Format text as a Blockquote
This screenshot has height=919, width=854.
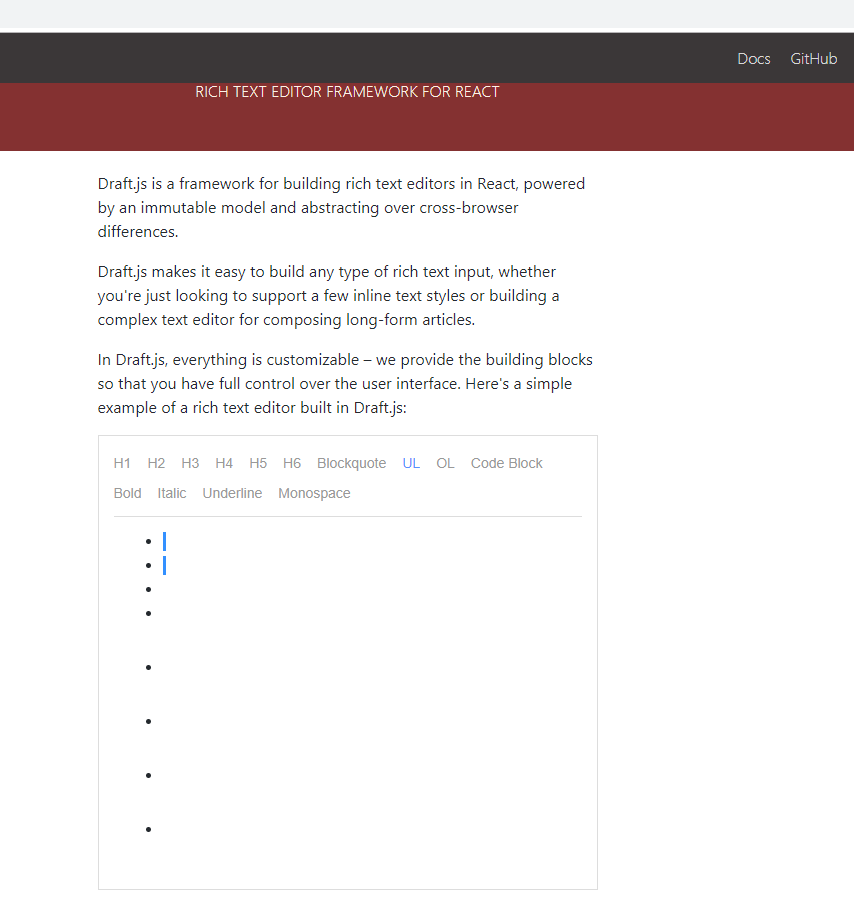351,463
